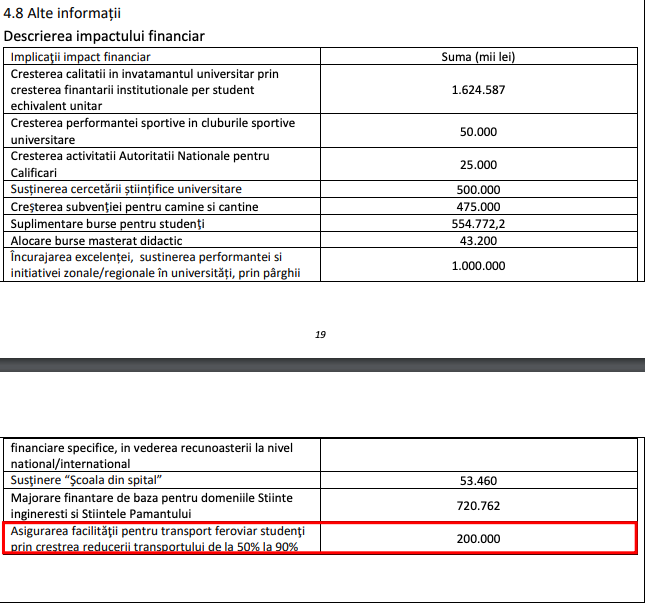The width and height of the screenshot is (645, 603).
Task: Select the 720.762 amount value
Action: 478,505
